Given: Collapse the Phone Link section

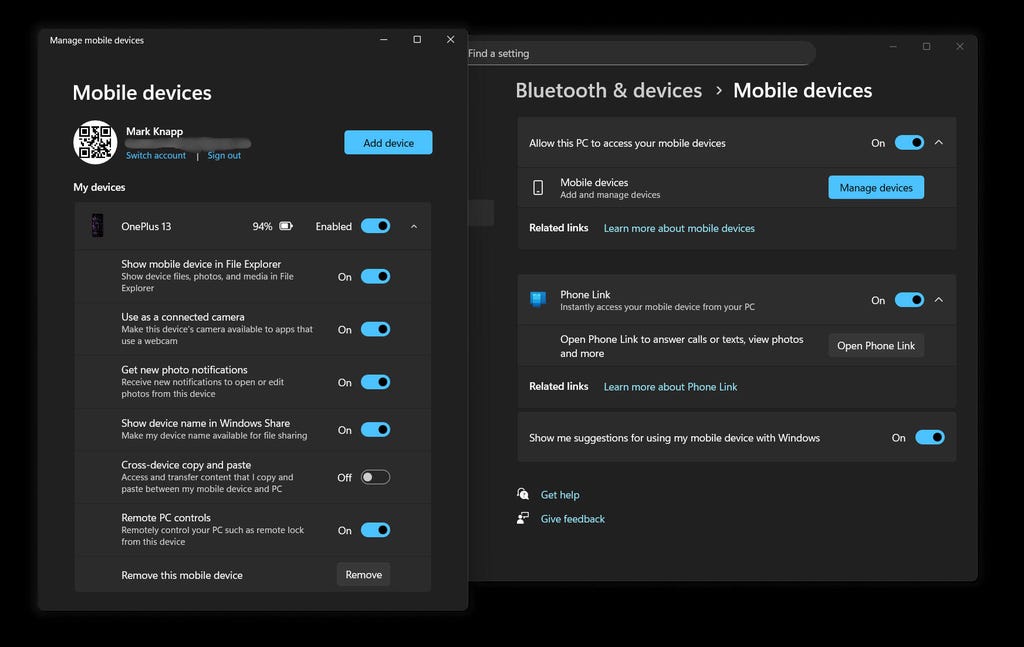Looking at the screenshot, I should [938, 300].
